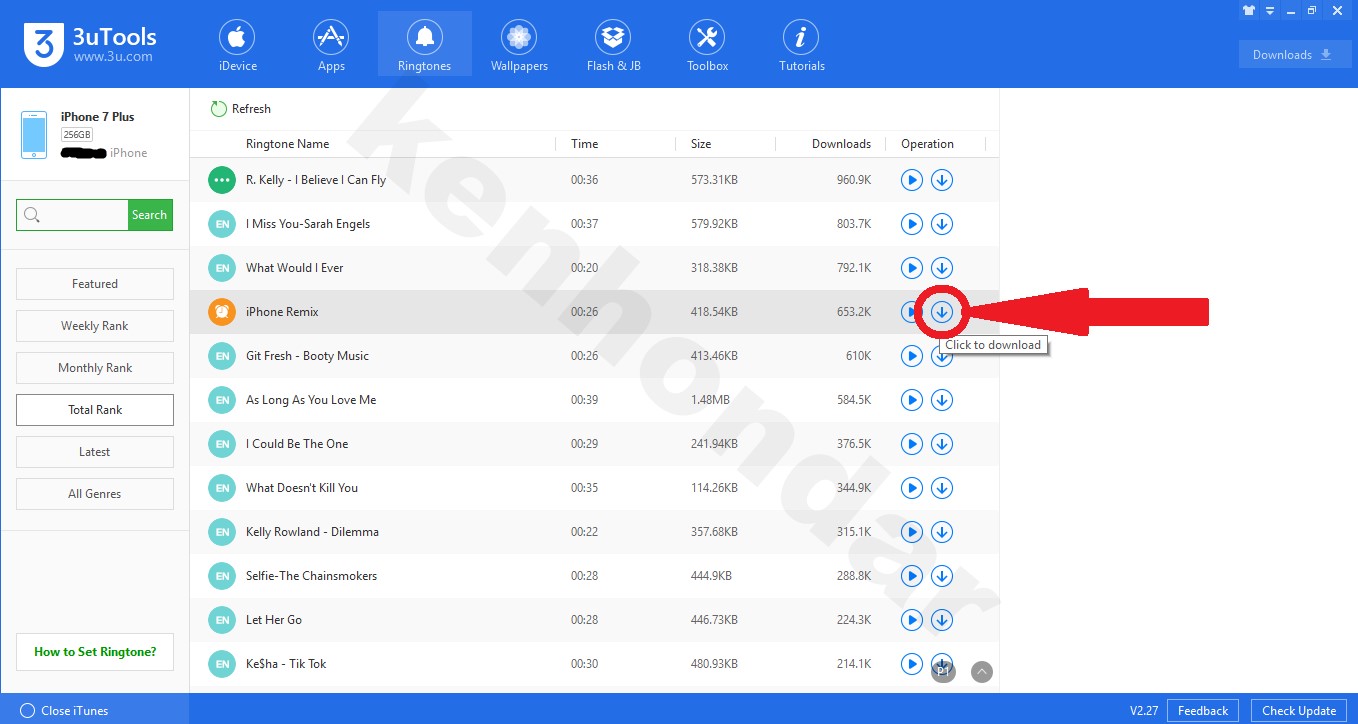
Task: Select the Weekly Rank category
Action: point(95,326)
